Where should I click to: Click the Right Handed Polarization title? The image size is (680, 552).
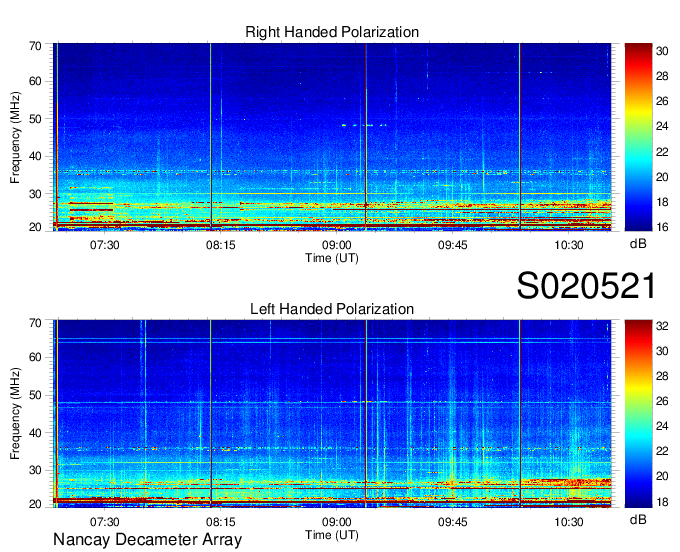point(332,32)
